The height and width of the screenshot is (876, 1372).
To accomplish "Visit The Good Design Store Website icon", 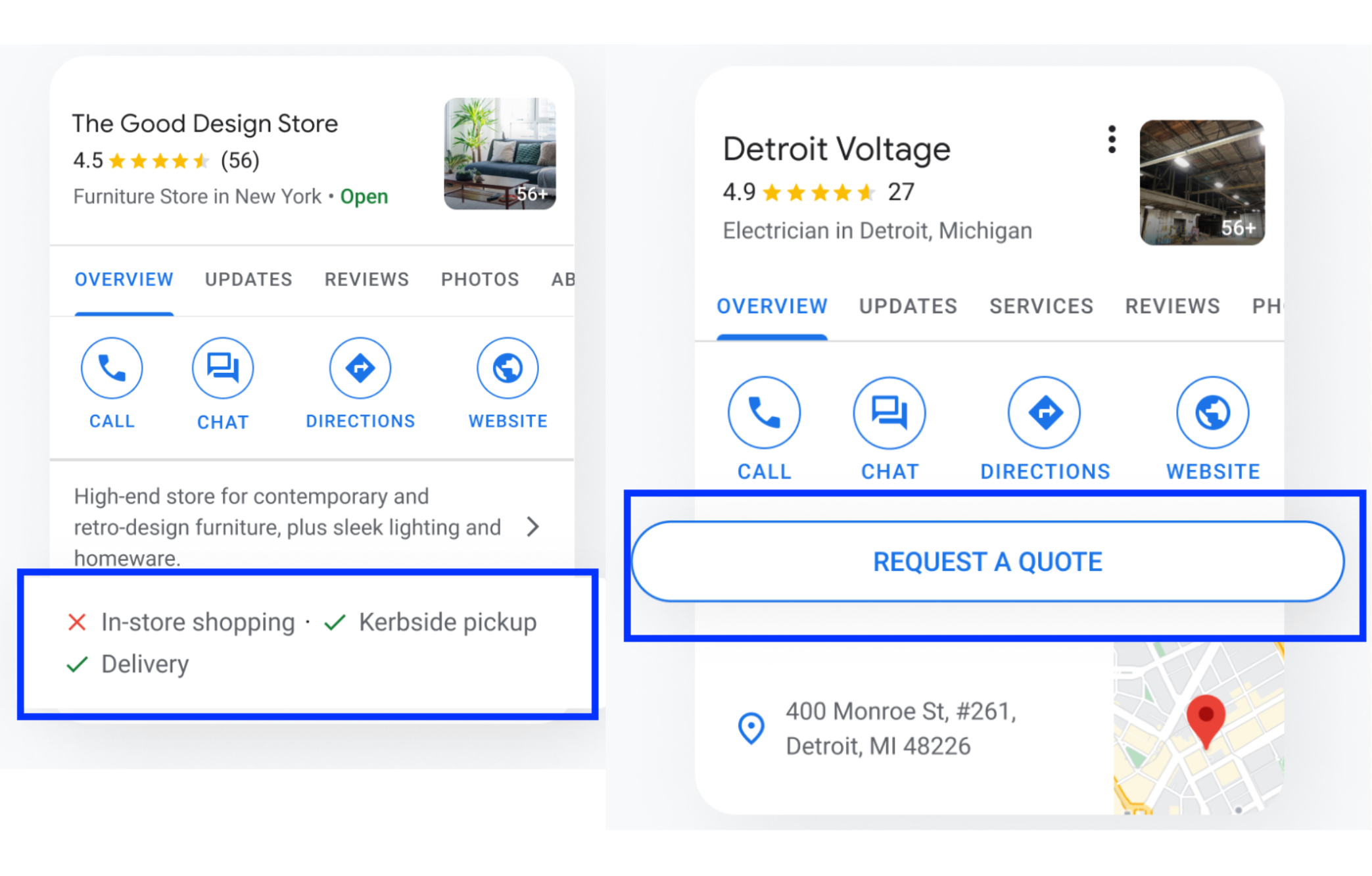I will click(508, 368).
